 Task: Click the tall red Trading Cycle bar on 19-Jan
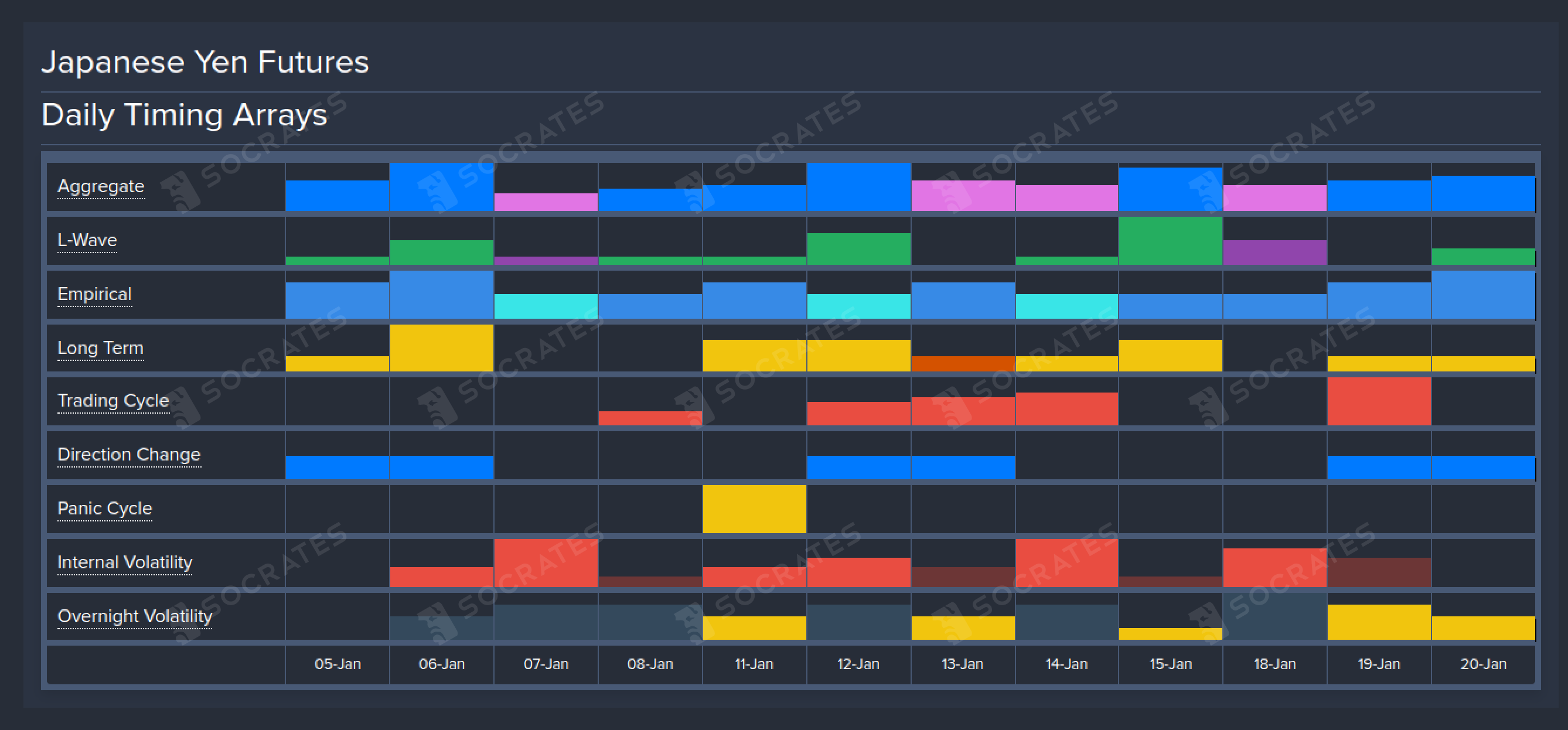tap(1379, 401)
